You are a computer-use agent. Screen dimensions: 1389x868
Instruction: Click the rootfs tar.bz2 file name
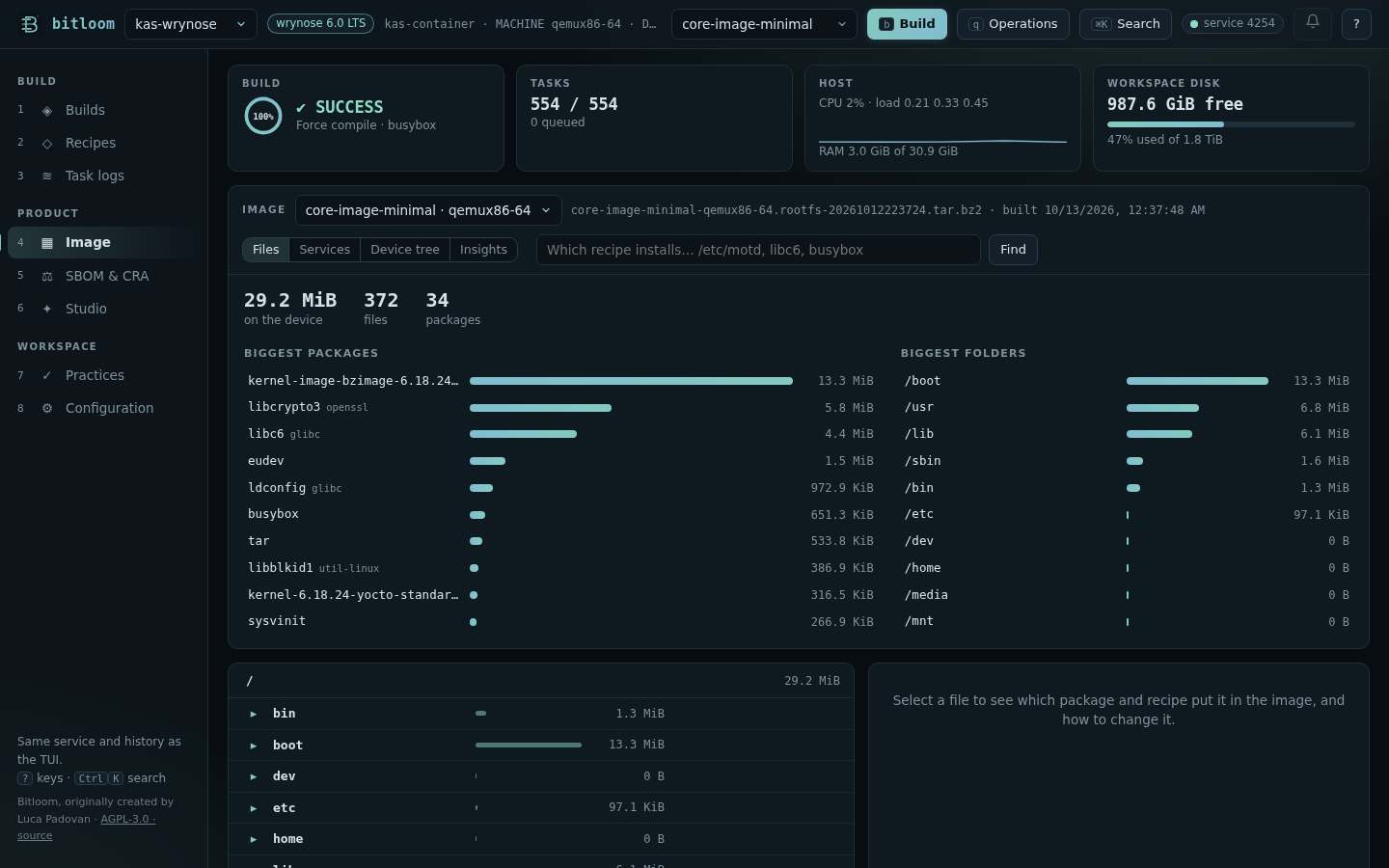776,210
